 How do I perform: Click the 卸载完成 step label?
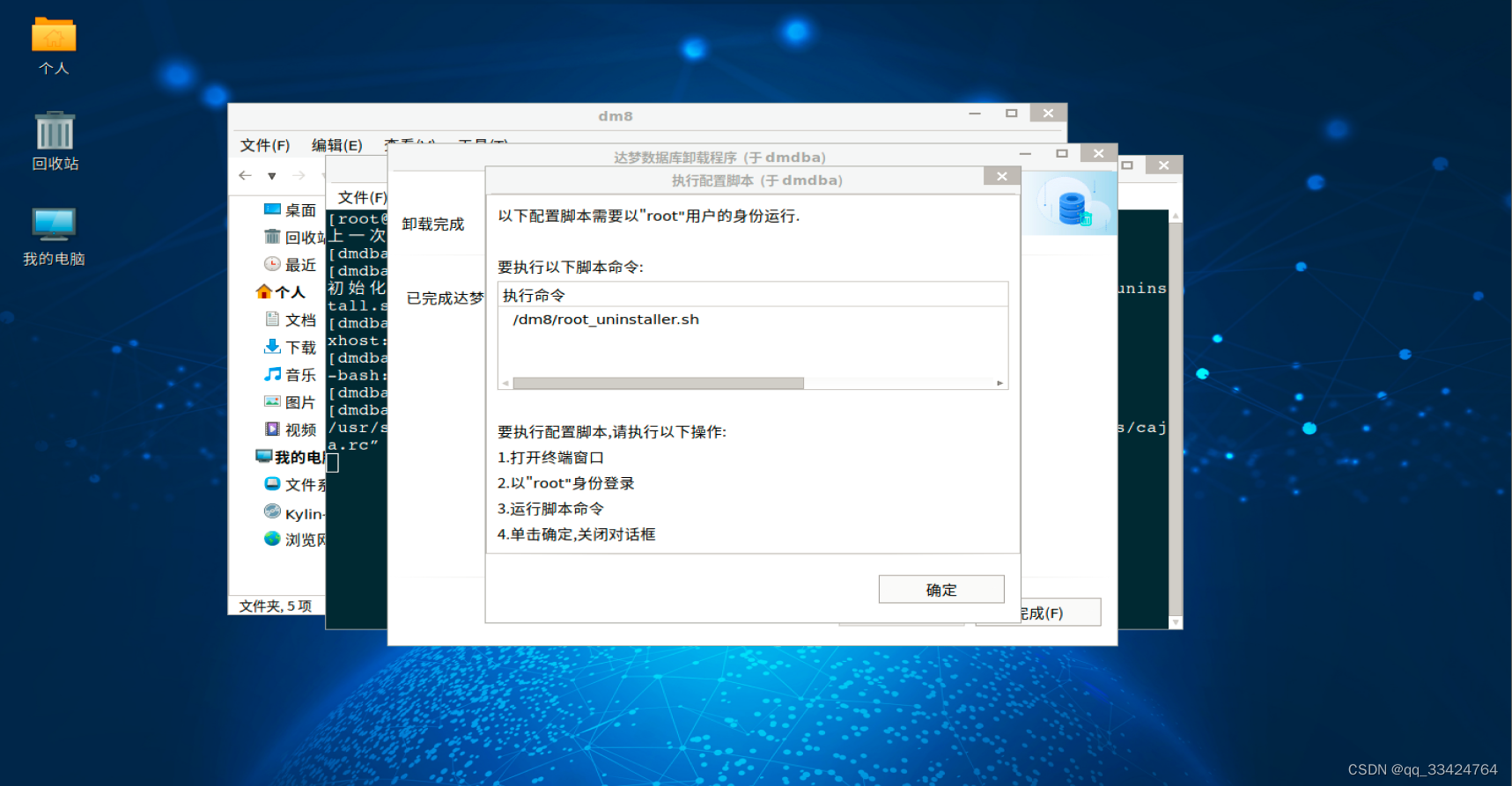433,224
